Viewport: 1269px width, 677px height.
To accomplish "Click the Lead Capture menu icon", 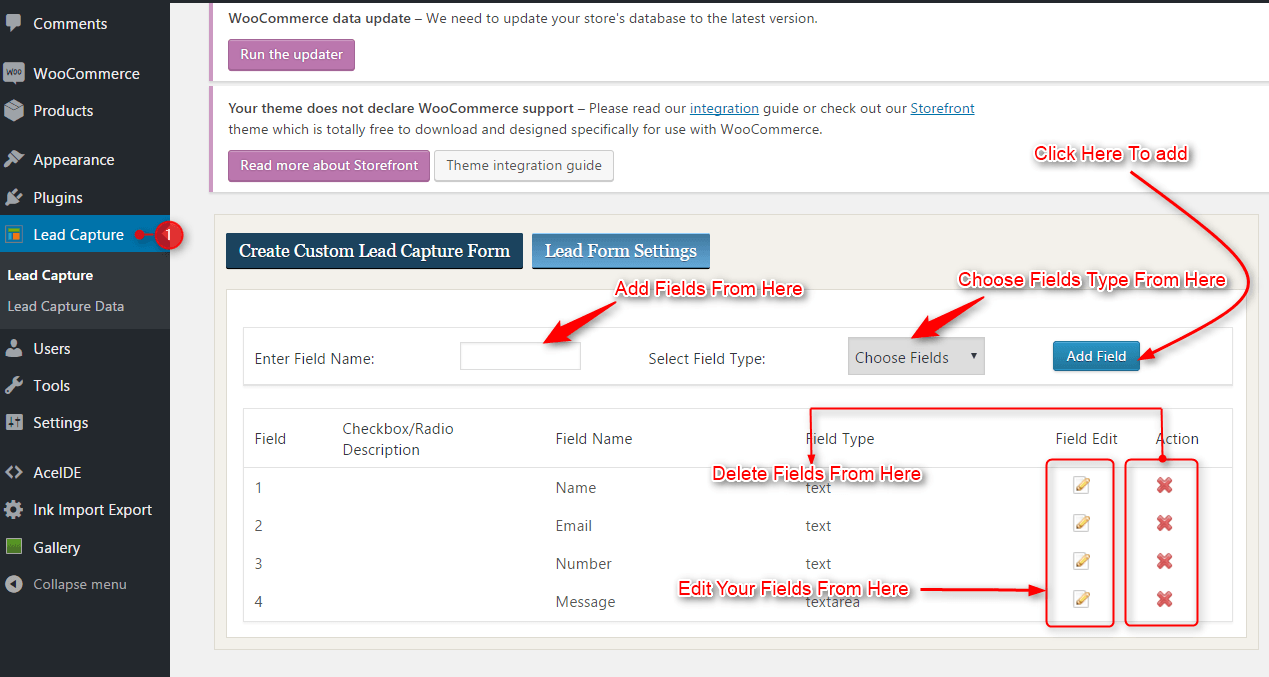I will coord(14,235).
